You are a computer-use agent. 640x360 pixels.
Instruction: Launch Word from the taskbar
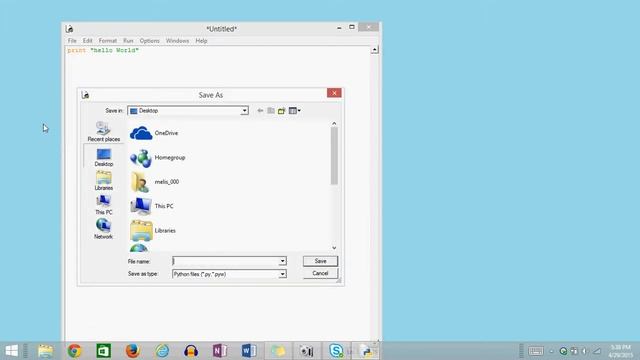coord(249,351)
